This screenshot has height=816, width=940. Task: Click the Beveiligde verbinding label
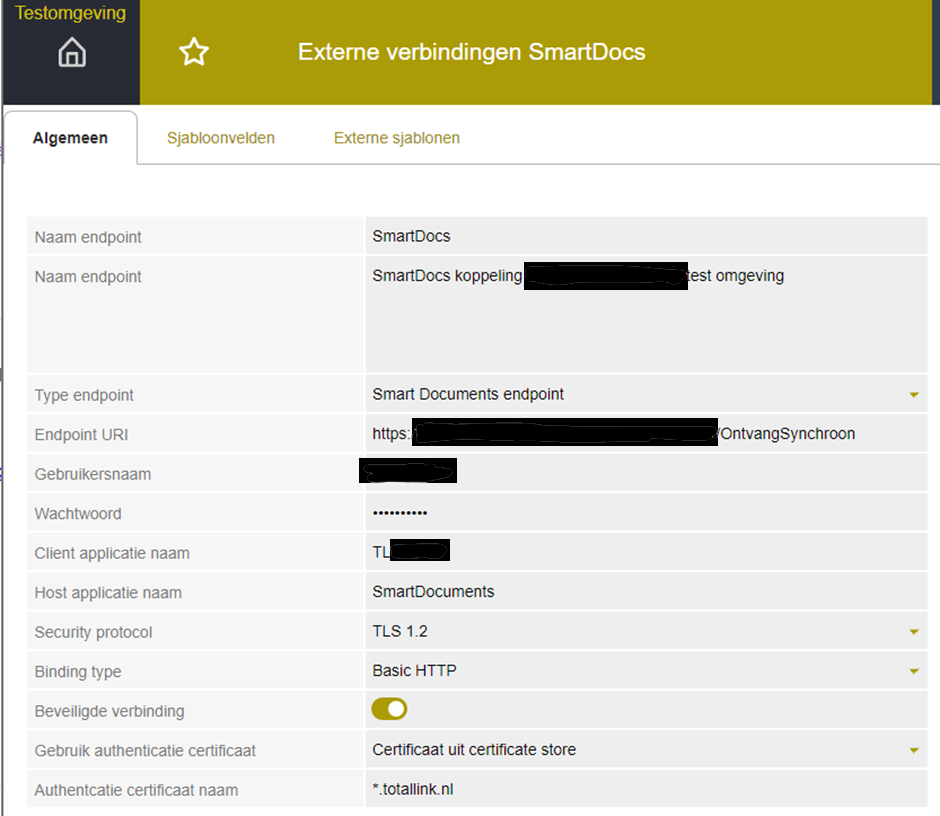point(110,711)
